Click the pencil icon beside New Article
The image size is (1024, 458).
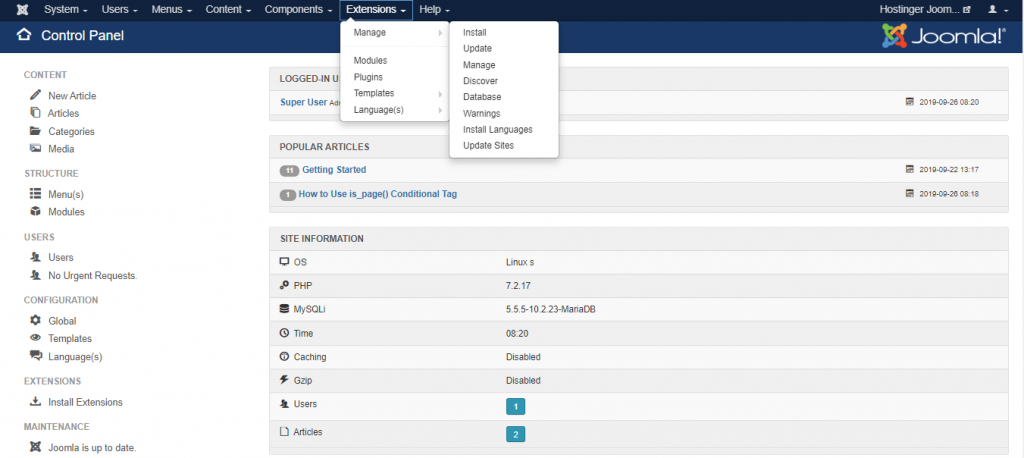35,95
